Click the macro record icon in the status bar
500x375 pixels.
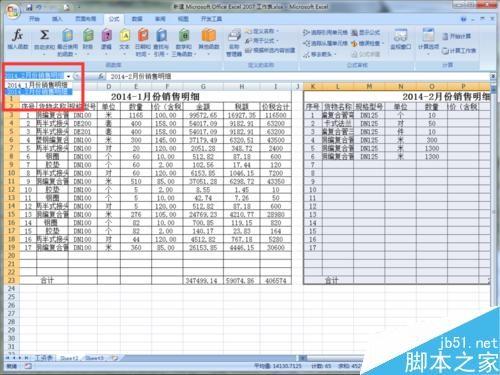click(x=28, y=366)
